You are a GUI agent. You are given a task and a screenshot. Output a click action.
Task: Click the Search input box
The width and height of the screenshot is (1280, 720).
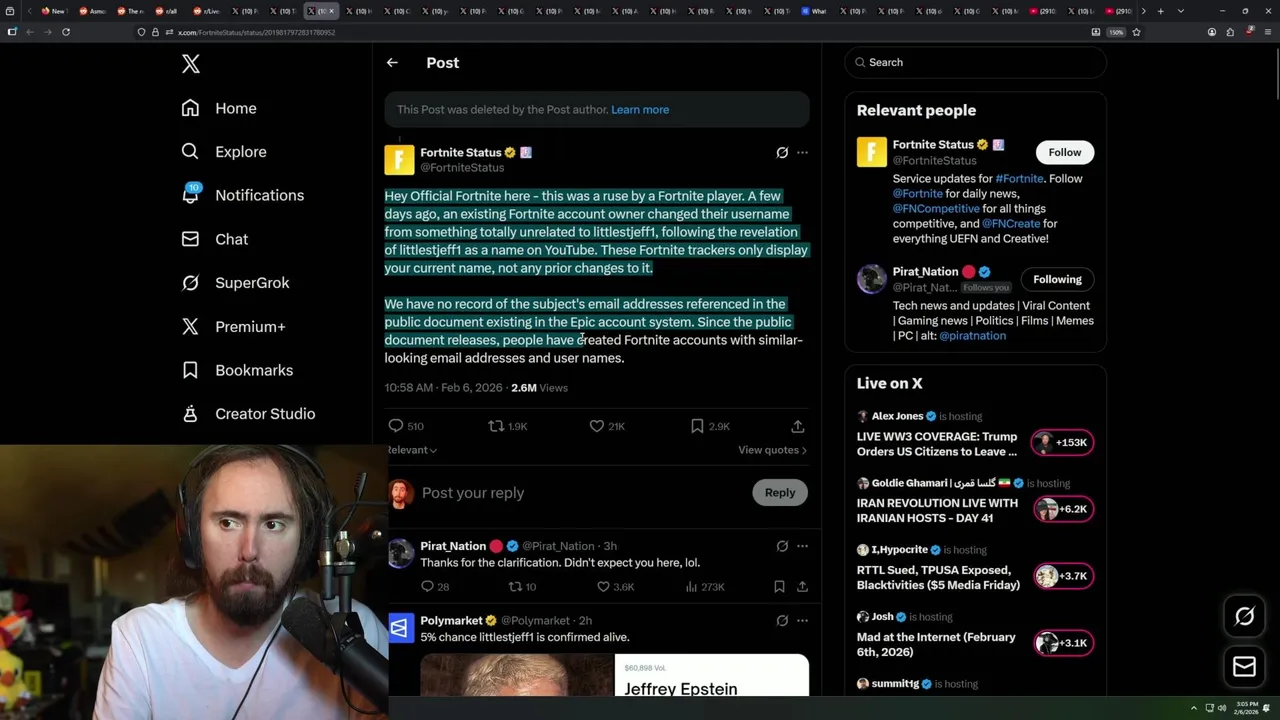click(975, 62)
